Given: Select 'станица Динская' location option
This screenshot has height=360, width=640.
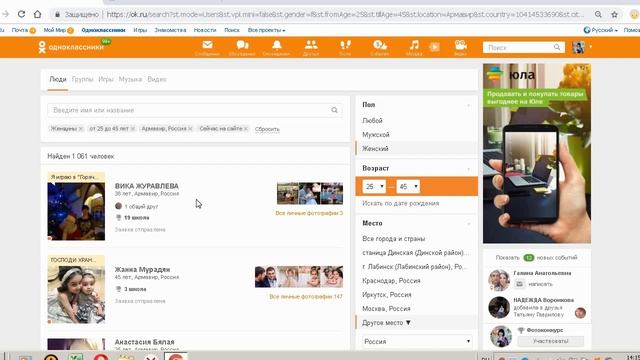Looking at the screenshot, I should tap(415, 253).
